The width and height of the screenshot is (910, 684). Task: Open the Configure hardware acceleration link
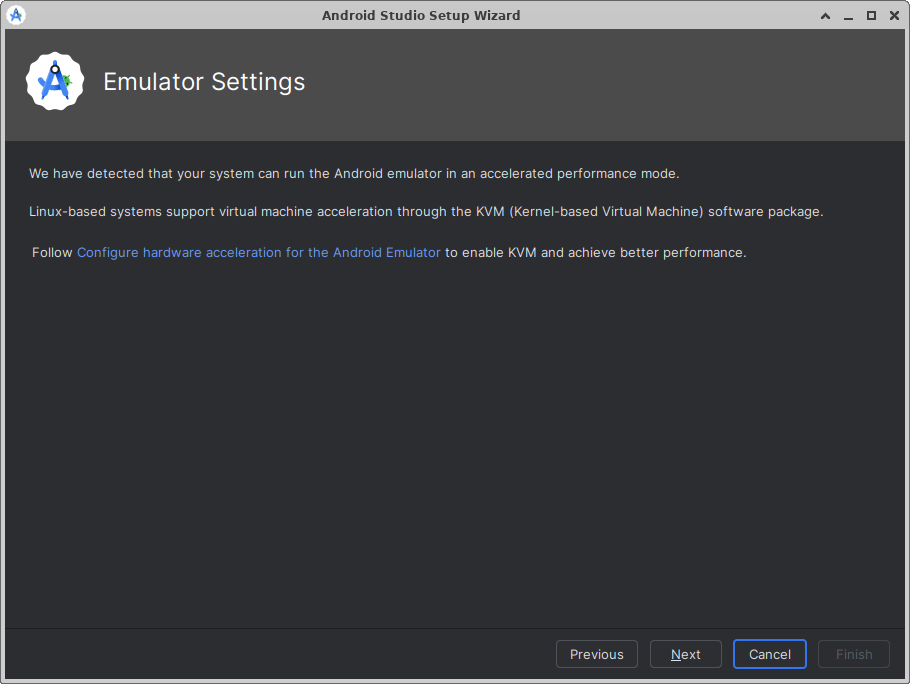point(258,253)
